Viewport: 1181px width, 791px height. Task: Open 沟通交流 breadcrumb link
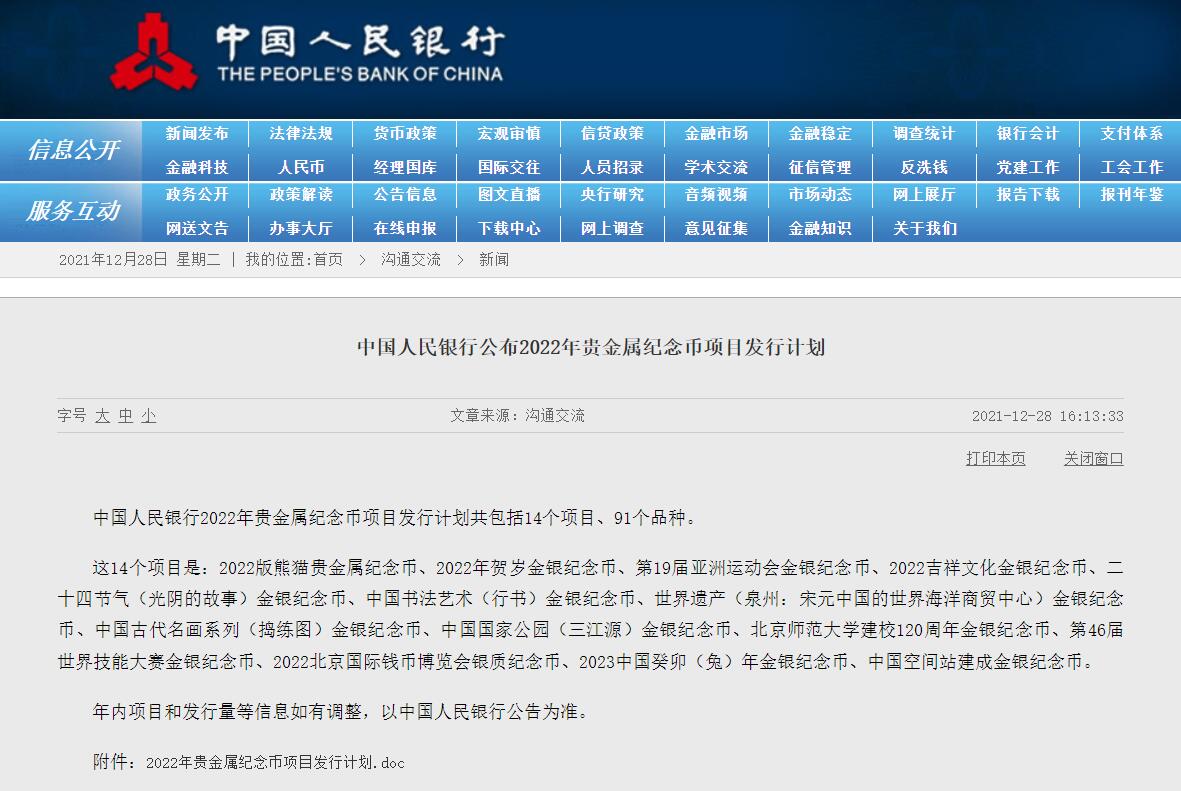pyautogui.click(x=410, y=260)
